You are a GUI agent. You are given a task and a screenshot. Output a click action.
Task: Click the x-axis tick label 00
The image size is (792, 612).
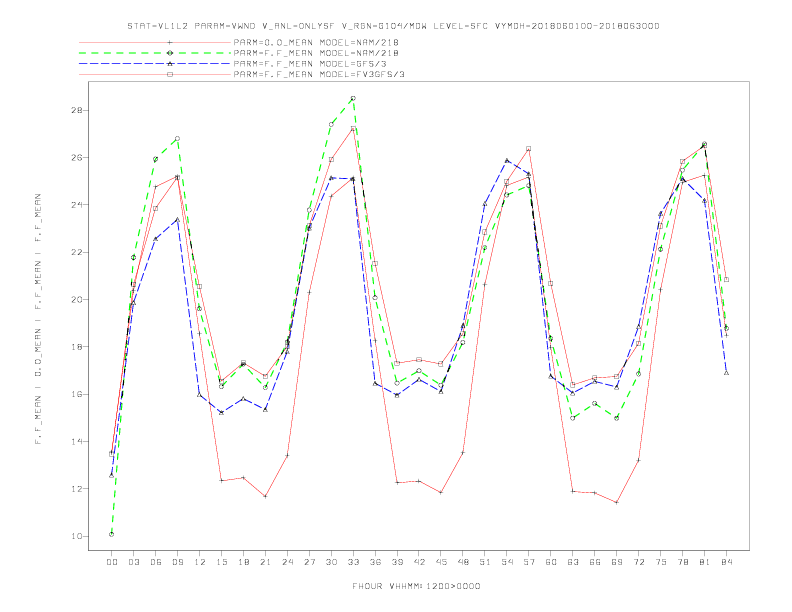(x=112, y=562)
